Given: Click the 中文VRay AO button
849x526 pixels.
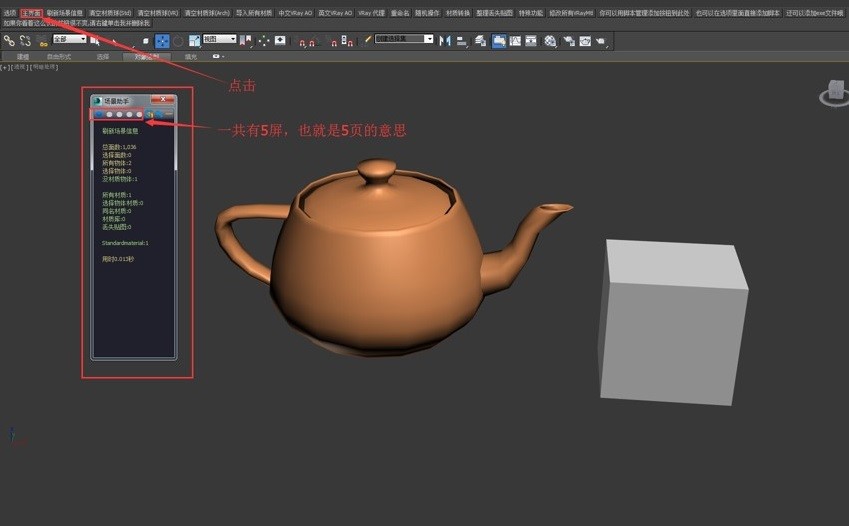Looking at the screenshot, I should point(295,12).
